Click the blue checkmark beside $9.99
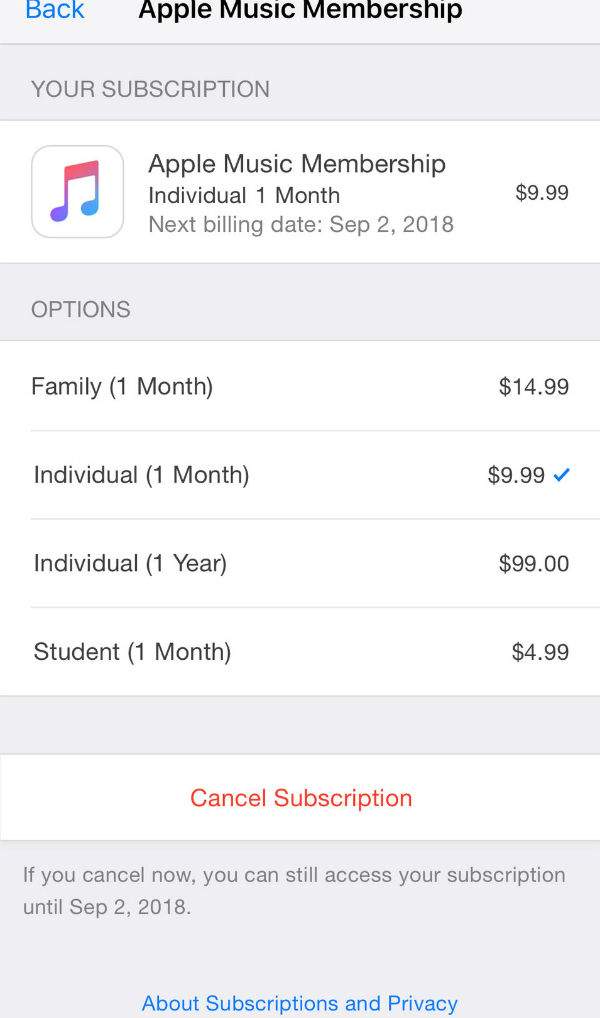 tap(561, 475)
